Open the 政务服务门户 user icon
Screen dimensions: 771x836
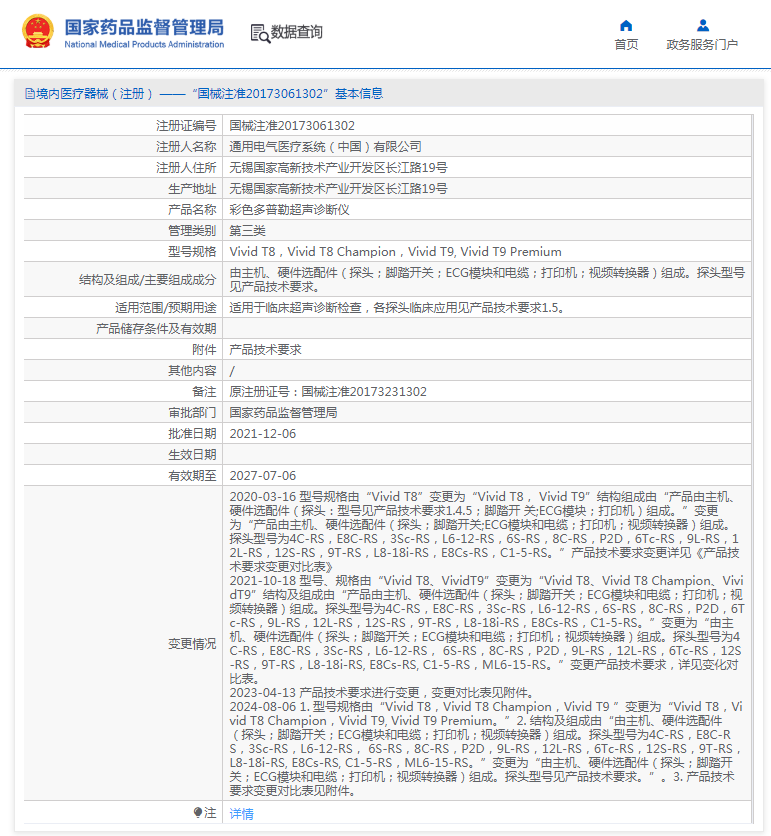coord(703,25)
